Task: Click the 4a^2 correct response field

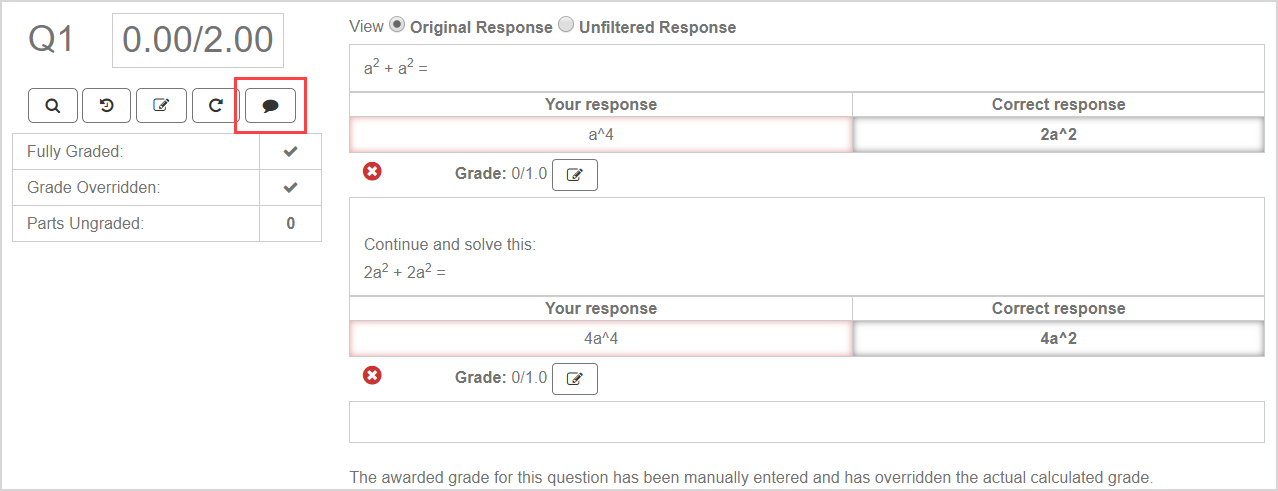Action: pos(1058,339)
